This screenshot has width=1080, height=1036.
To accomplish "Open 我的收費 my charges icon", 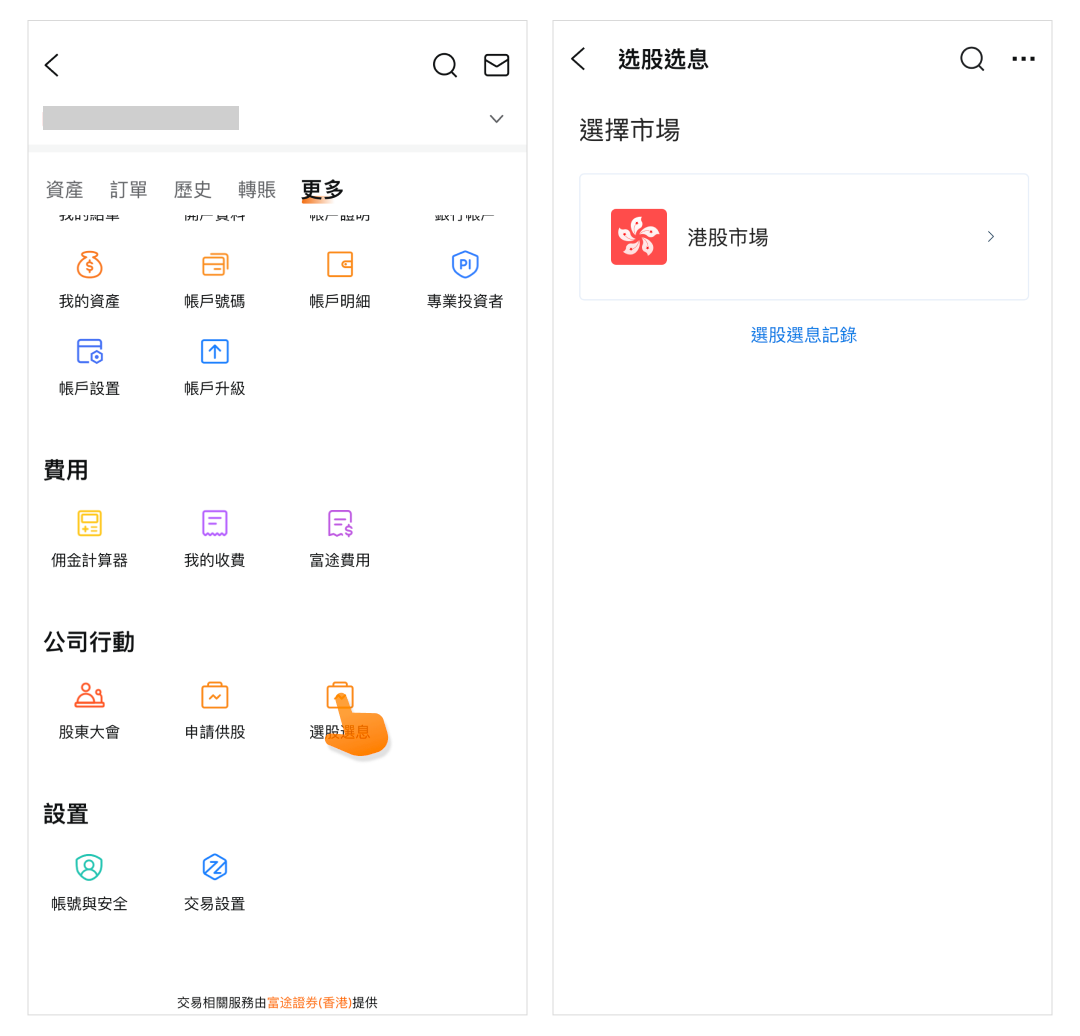I will (215, 524).
